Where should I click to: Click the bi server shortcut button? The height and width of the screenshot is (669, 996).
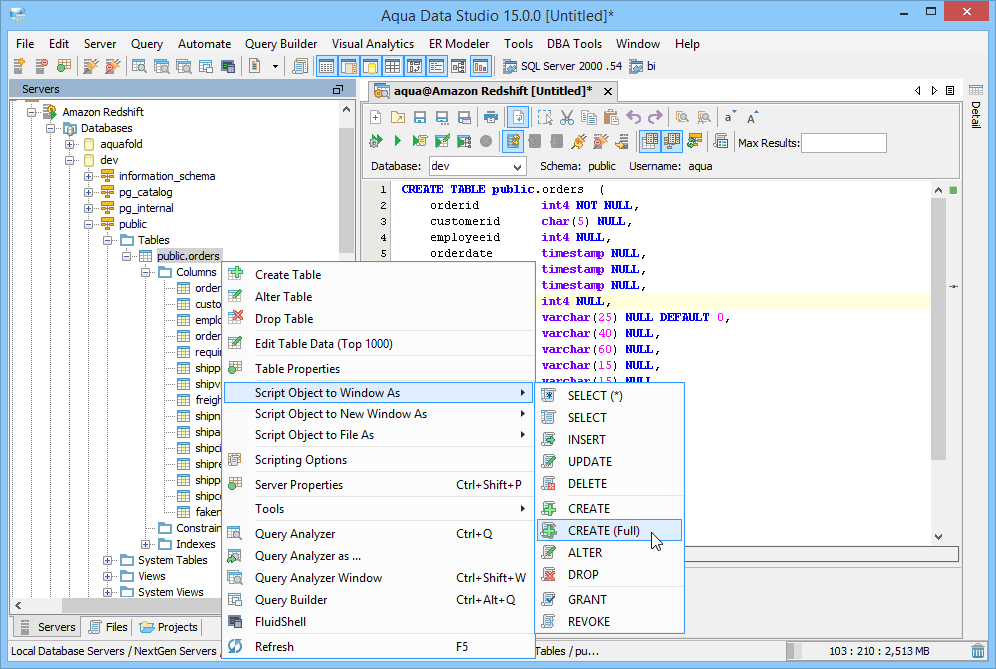pyautogui.click(x=642, y=66)
